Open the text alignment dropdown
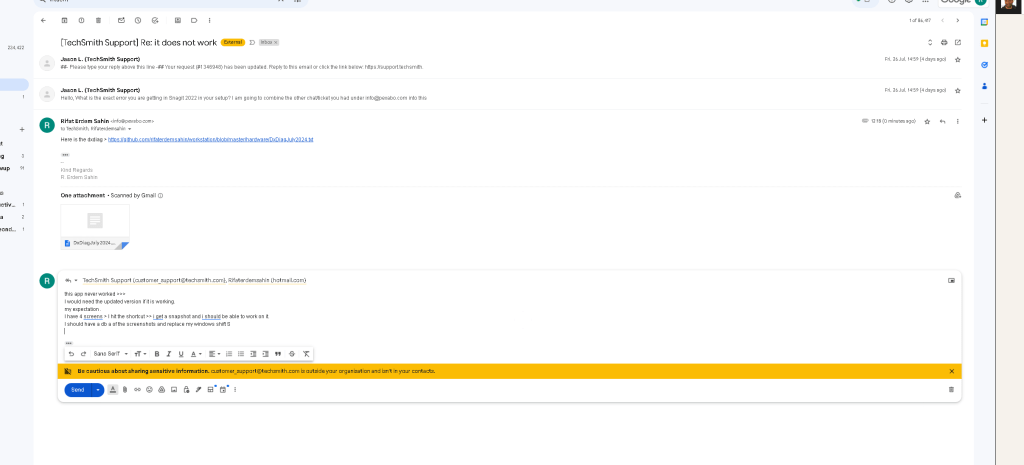This screenshot has height=465, width=1024. pos(214,354)
